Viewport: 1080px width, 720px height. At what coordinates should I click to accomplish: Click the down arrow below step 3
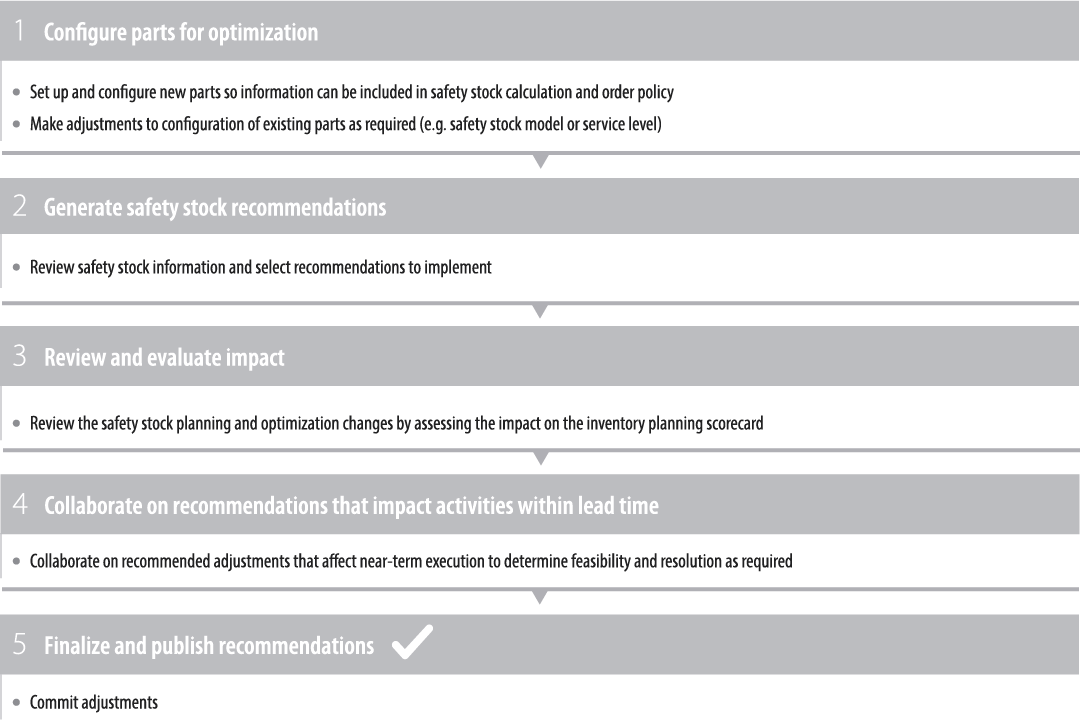540,459
